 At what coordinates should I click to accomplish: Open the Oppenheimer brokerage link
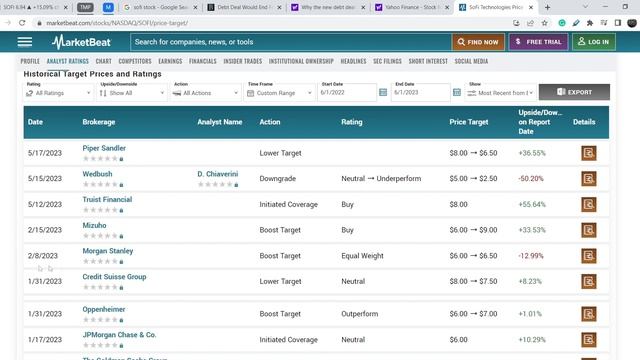click(x=104, y=309)
